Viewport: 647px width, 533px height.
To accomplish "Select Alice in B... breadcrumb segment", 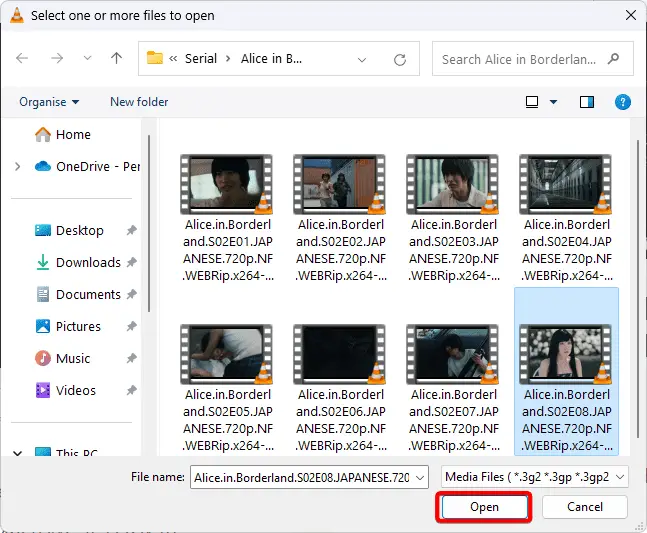I will (x=271, y=59).
